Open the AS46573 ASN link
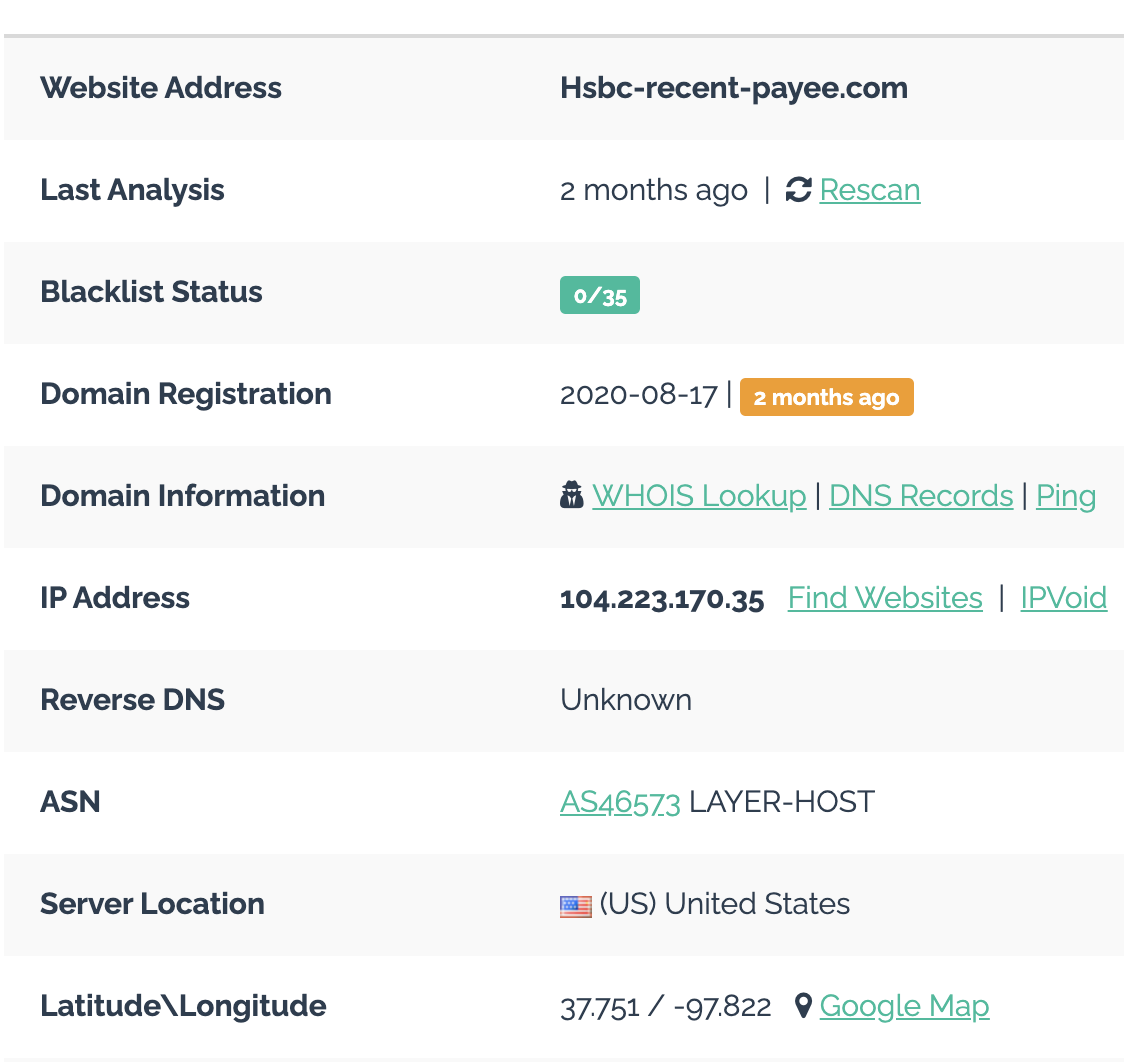Screen dimensions: 1124x1062 pos(620,802)
